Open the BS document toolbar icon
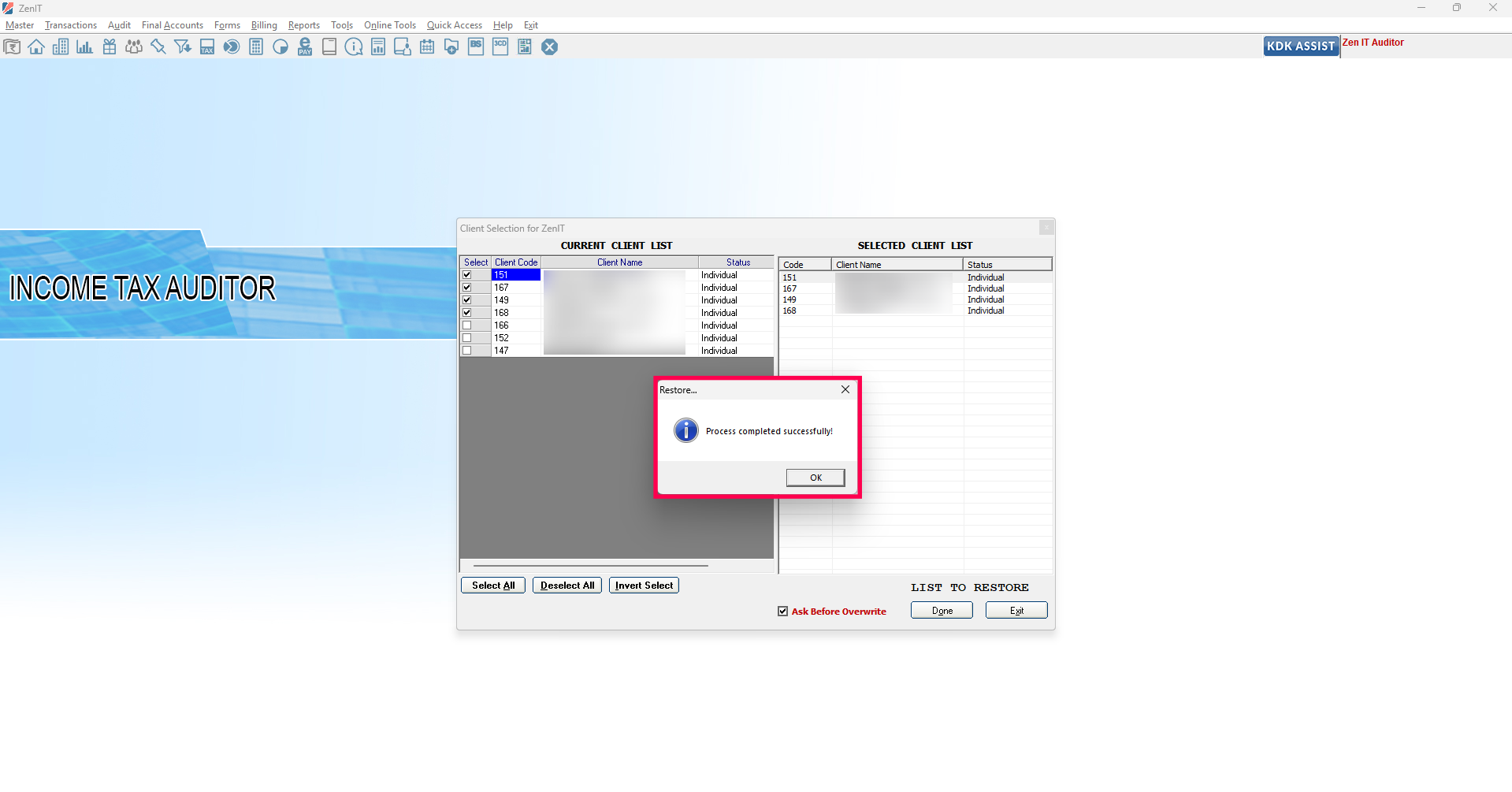 tap(476, 47)
